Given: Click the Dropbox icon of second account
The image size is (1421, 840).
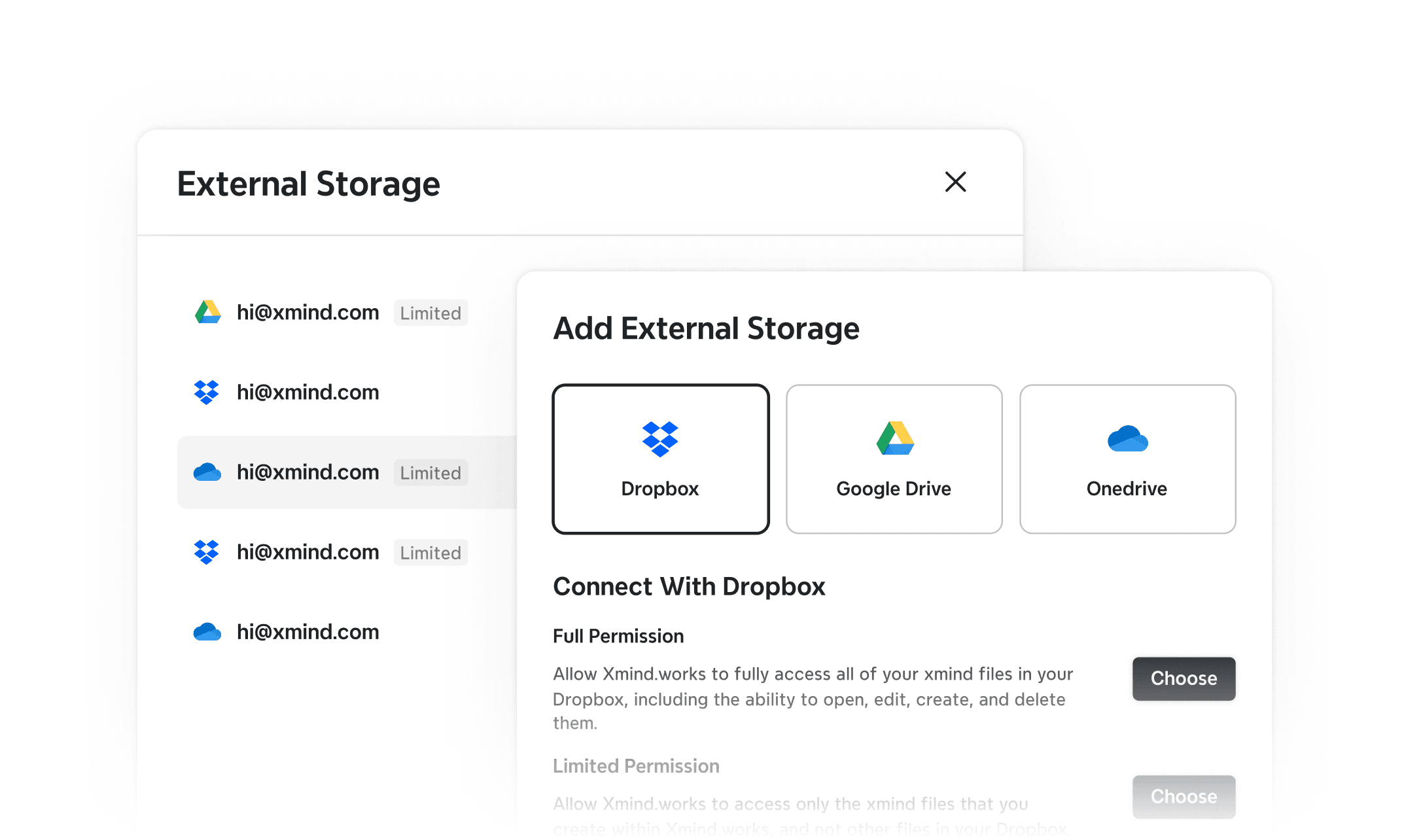Looking at the screenshot, I should [207, 392].
